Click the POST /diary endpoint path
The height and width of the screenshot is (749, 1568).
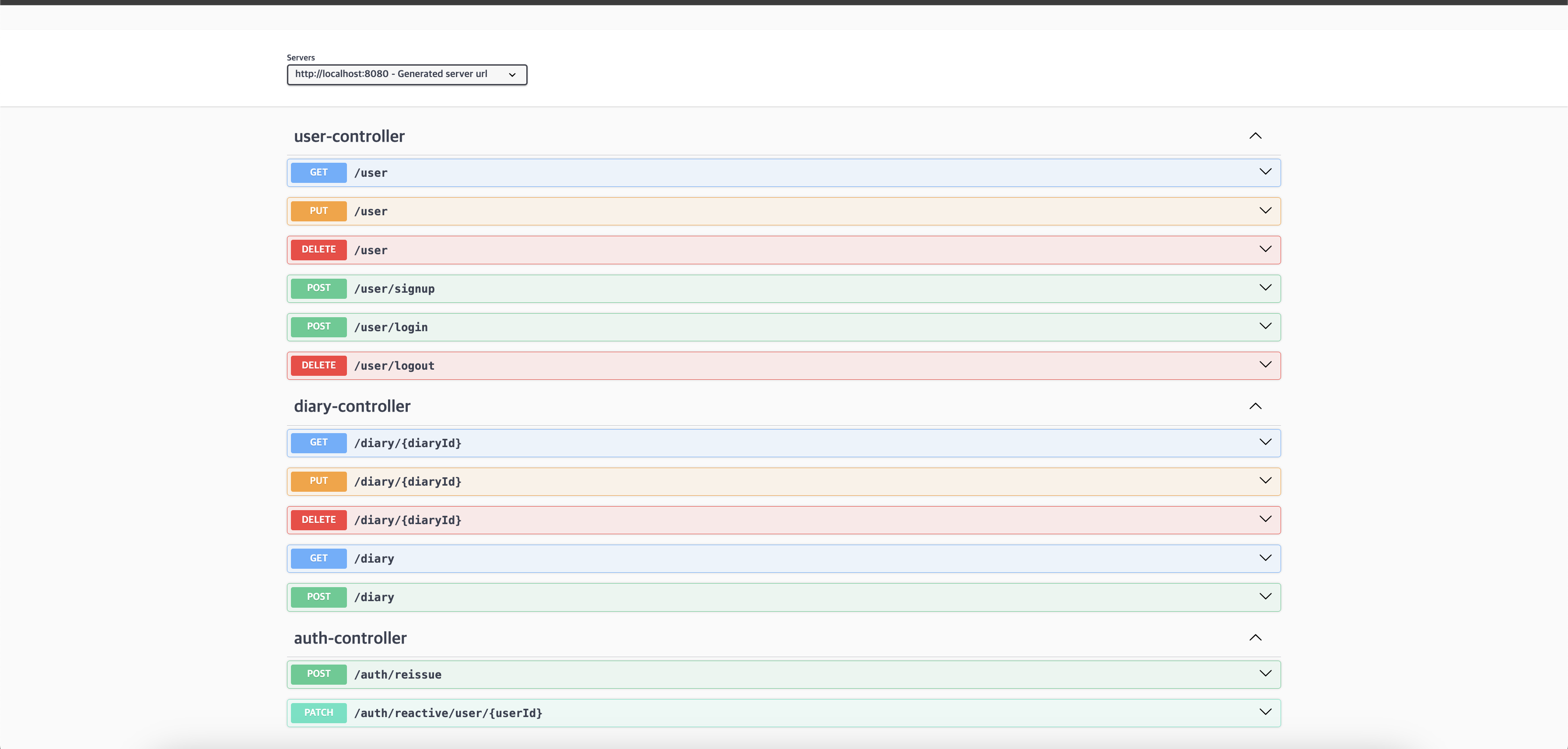click(374, 598)
